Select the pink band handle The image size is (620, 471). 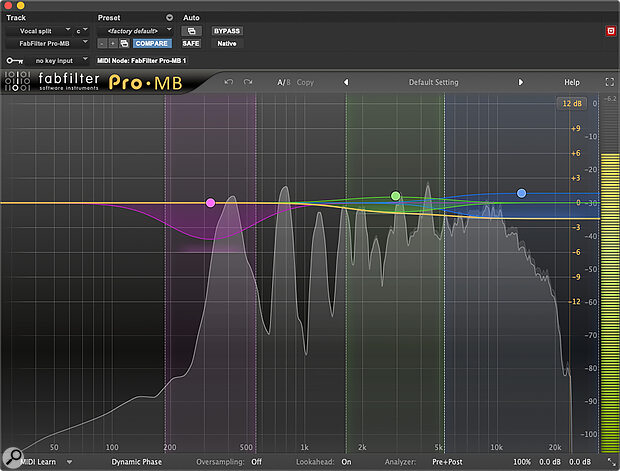[210, 203]
